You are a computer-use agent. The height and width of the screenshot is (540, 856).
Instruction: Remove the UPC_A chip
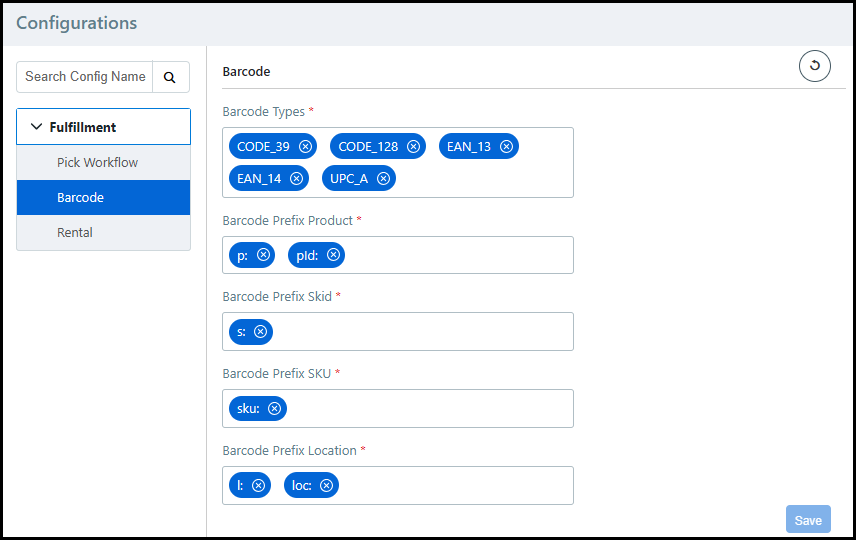(383, 179)
